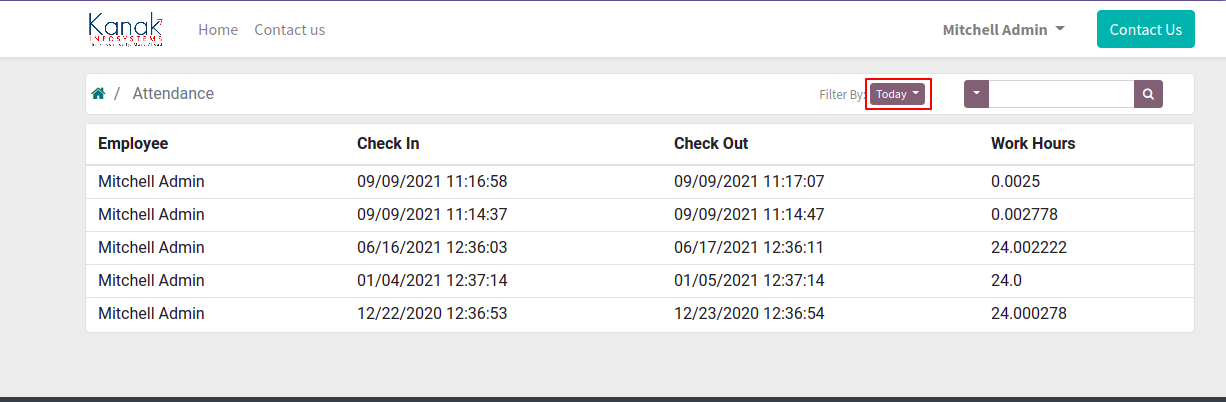The width and height of the screenshot is (1226, 402).
Task: Click the magnifier search button
Action: pos(1148,94)
